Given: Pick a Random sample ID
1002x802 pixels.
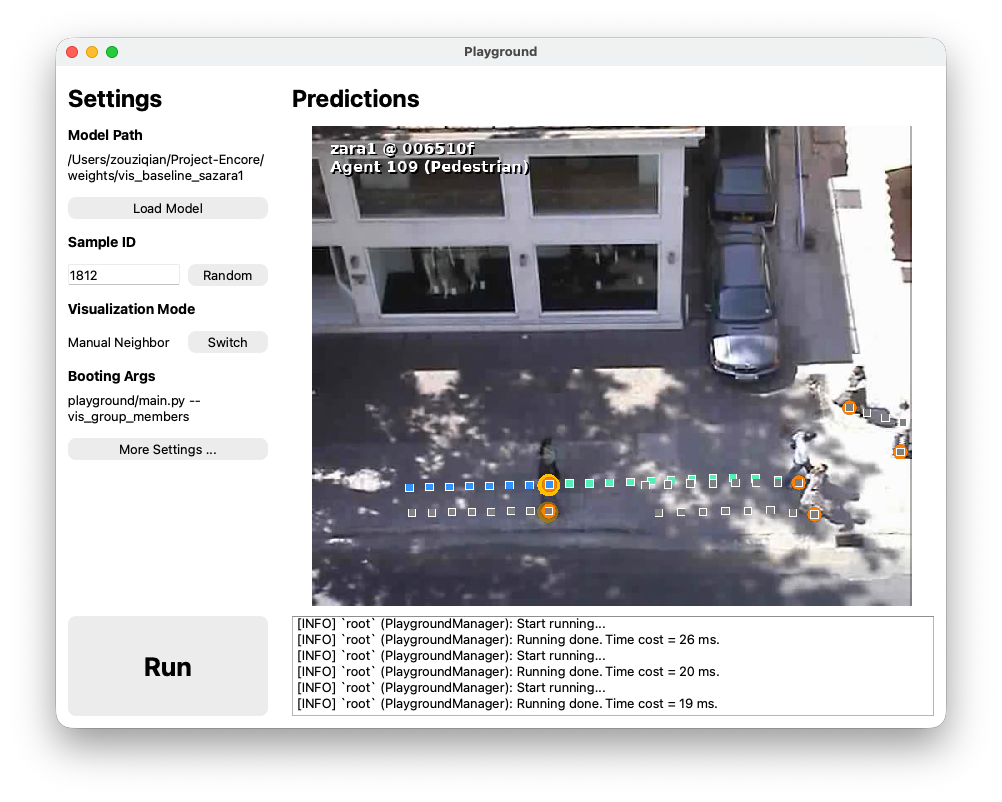Looking at the screenshot, I should [x=227, y=275].
